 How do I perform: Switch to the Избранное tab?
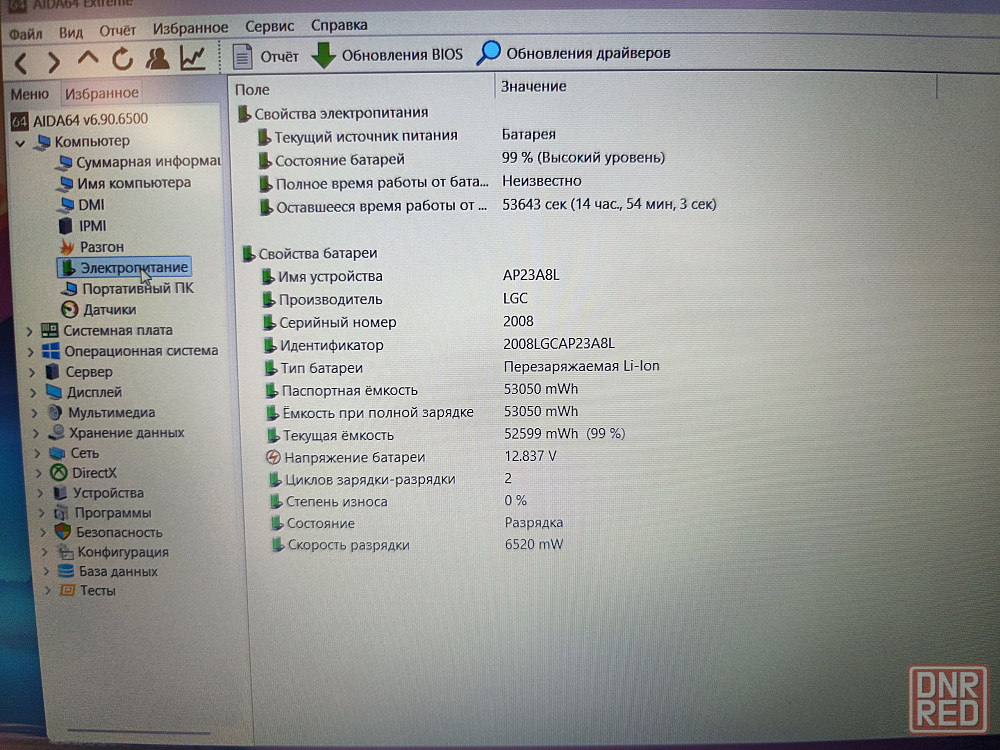(101, 93)
